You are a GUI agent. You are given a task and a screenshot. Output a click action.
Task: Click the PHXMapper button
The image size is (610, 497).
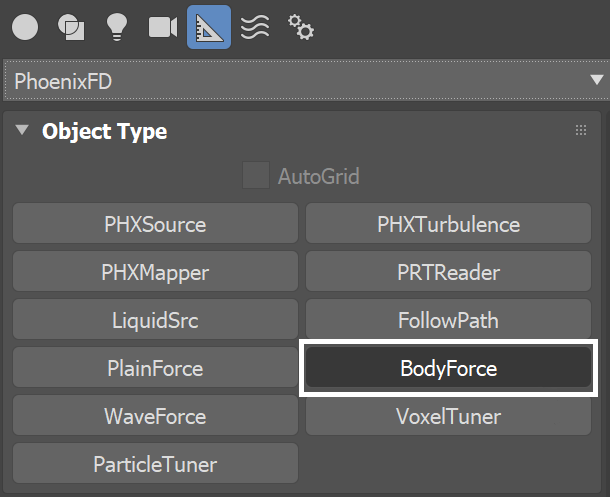coord(156,271)
